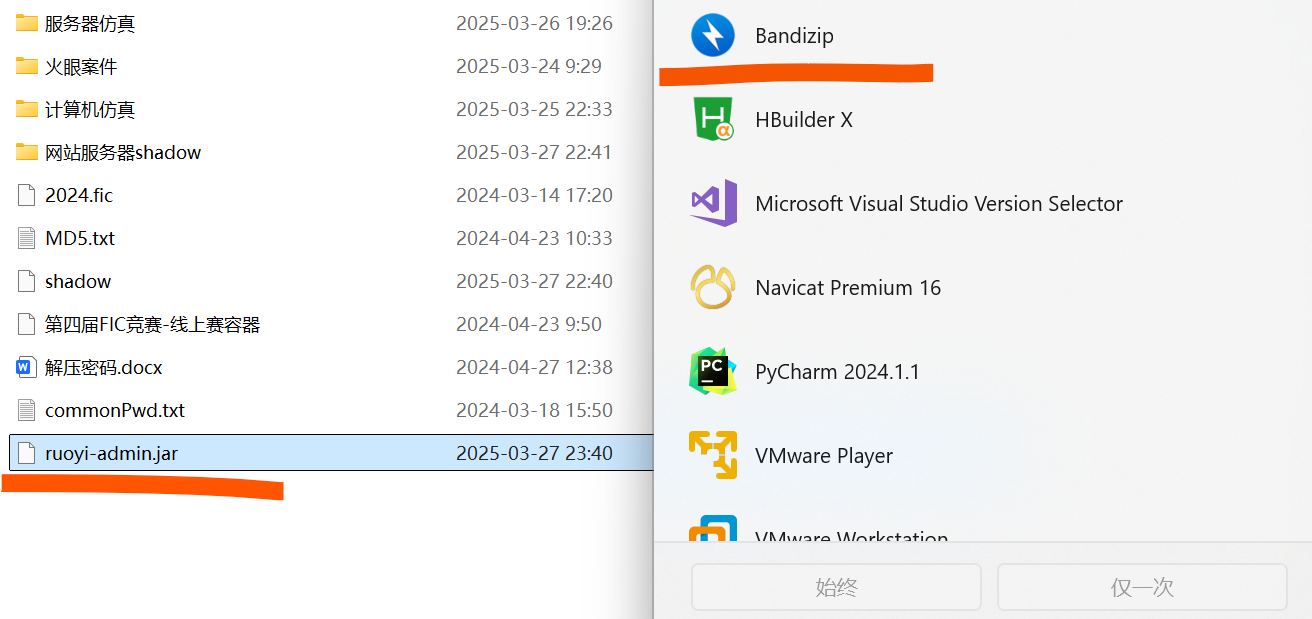Click the 始终 (Always) button
1312x619 pixels.
pos(836,587)
